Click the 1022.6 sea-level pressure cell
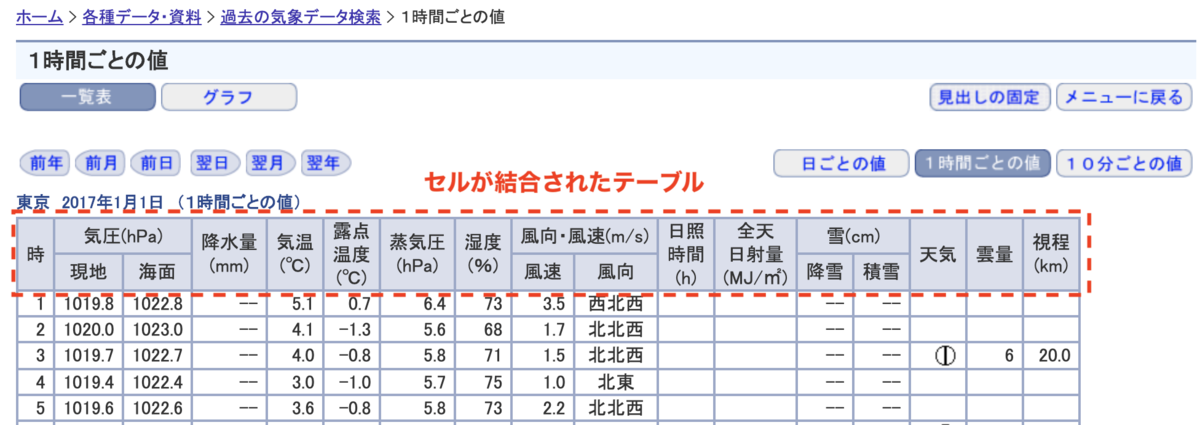Screen dimensions: 1200x425 tap(156, 407)
